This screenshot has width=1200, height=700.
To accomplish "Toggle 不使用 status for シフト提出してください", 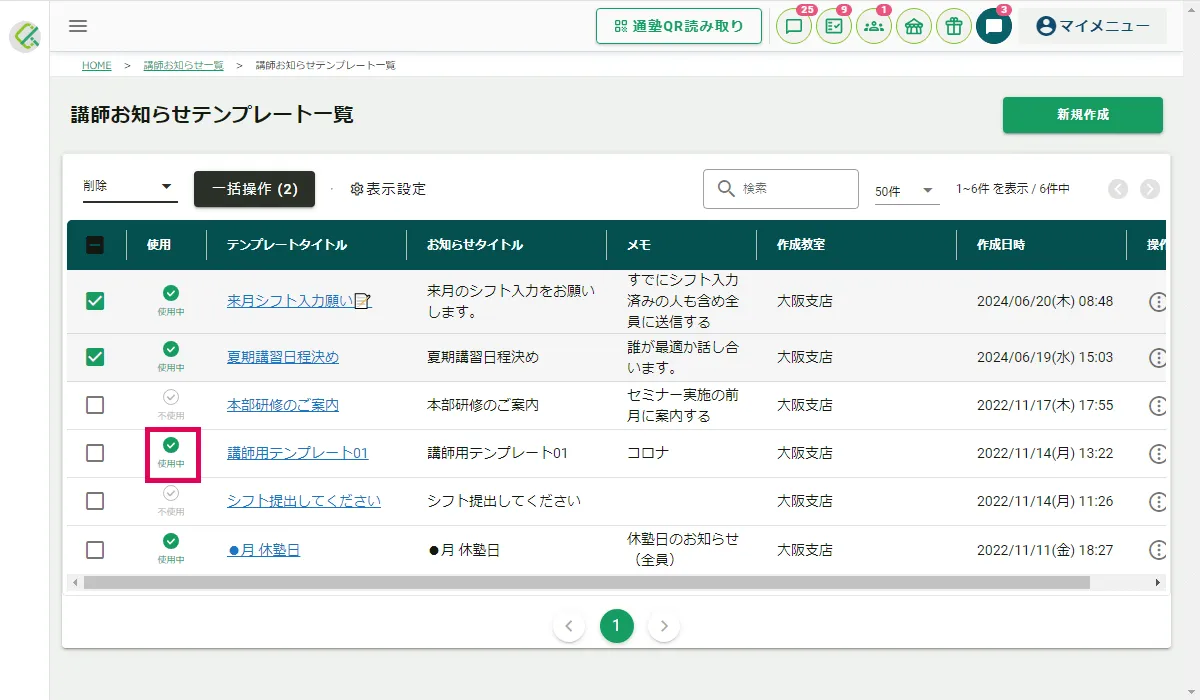I will [171, 500].
